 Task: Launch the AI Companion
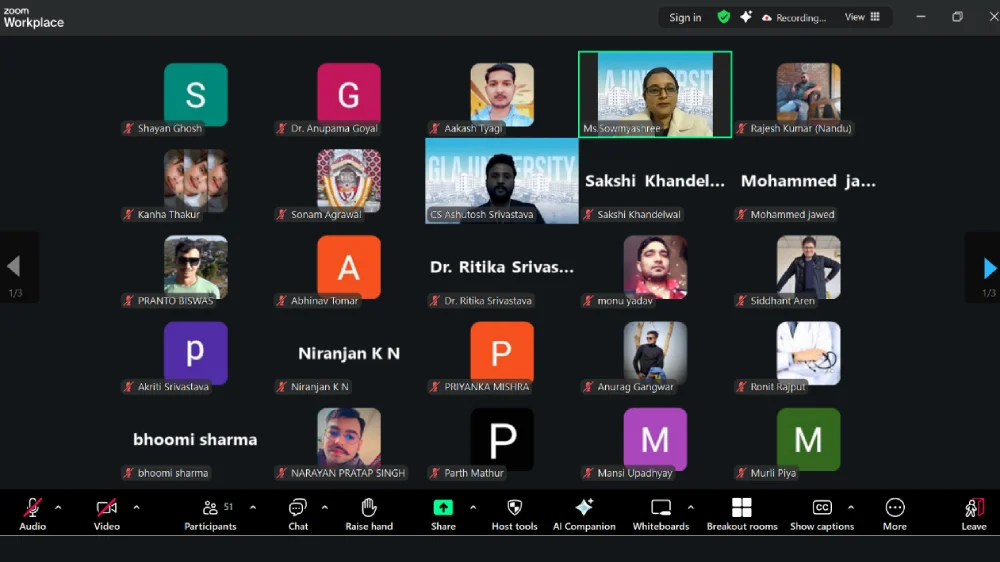coord(584,514)
